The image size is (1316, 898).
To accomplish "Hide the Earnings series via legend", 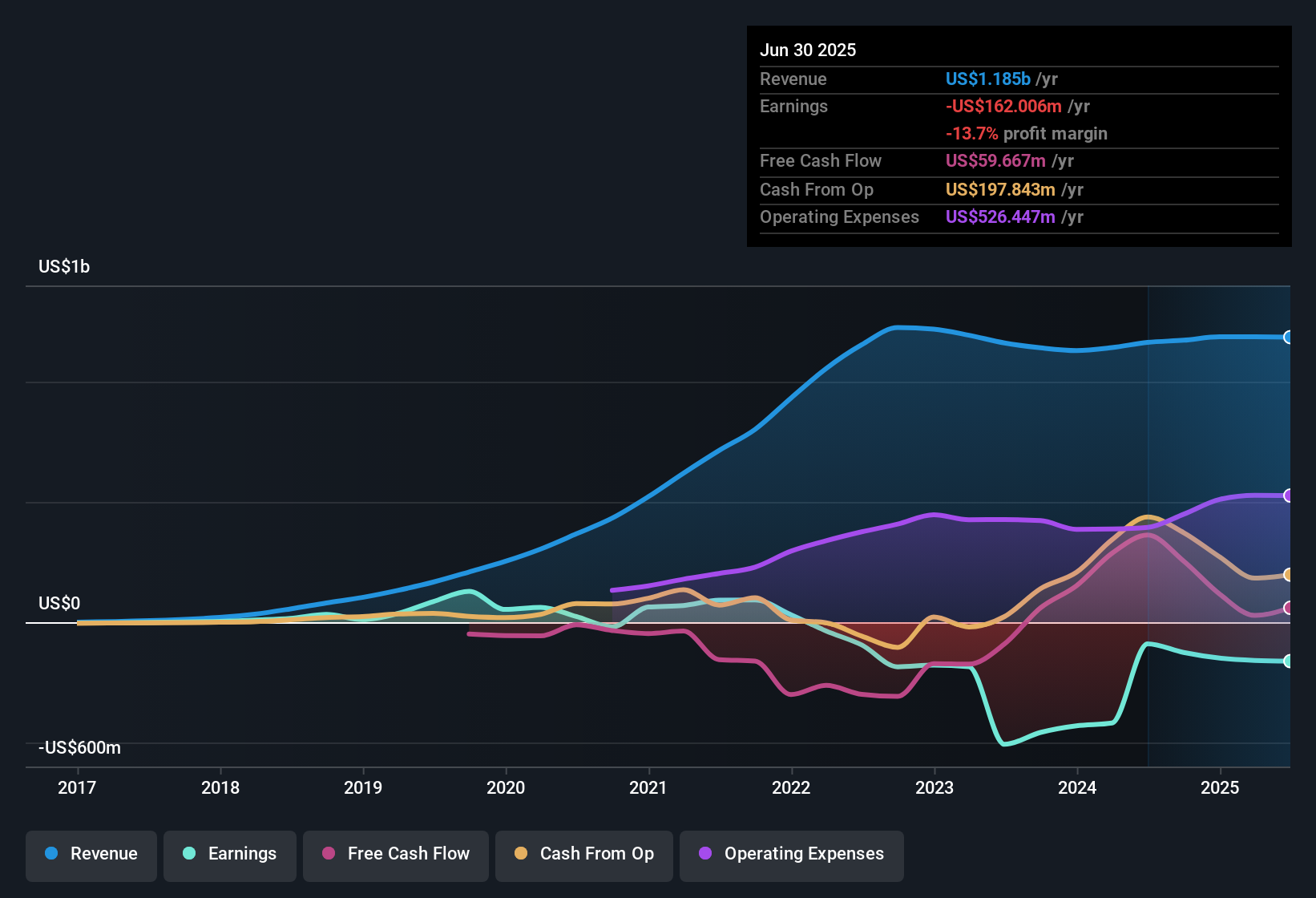I will click(x=230, y=854).
